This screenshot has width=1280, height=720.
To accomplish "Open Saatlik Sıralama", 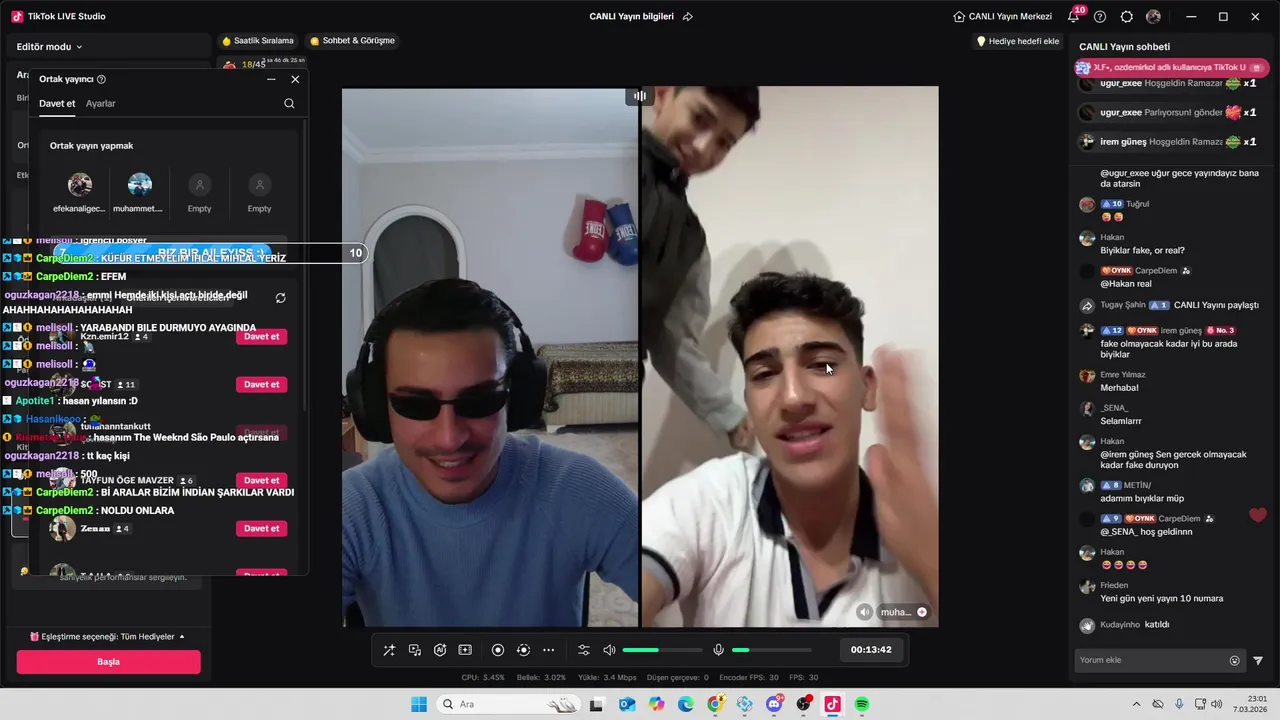I will click(258, 41).
